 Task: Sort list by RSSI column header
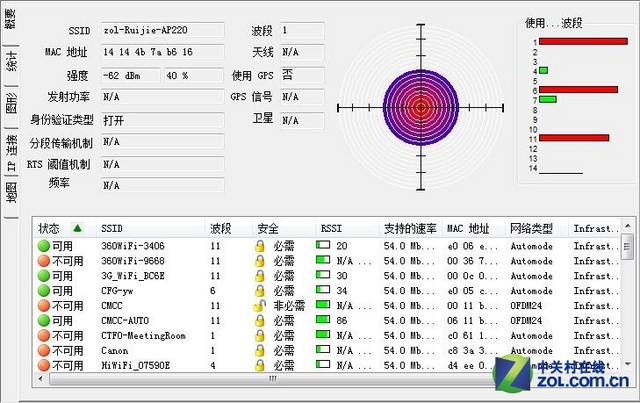pyautogui.click(x=347, y=228)
